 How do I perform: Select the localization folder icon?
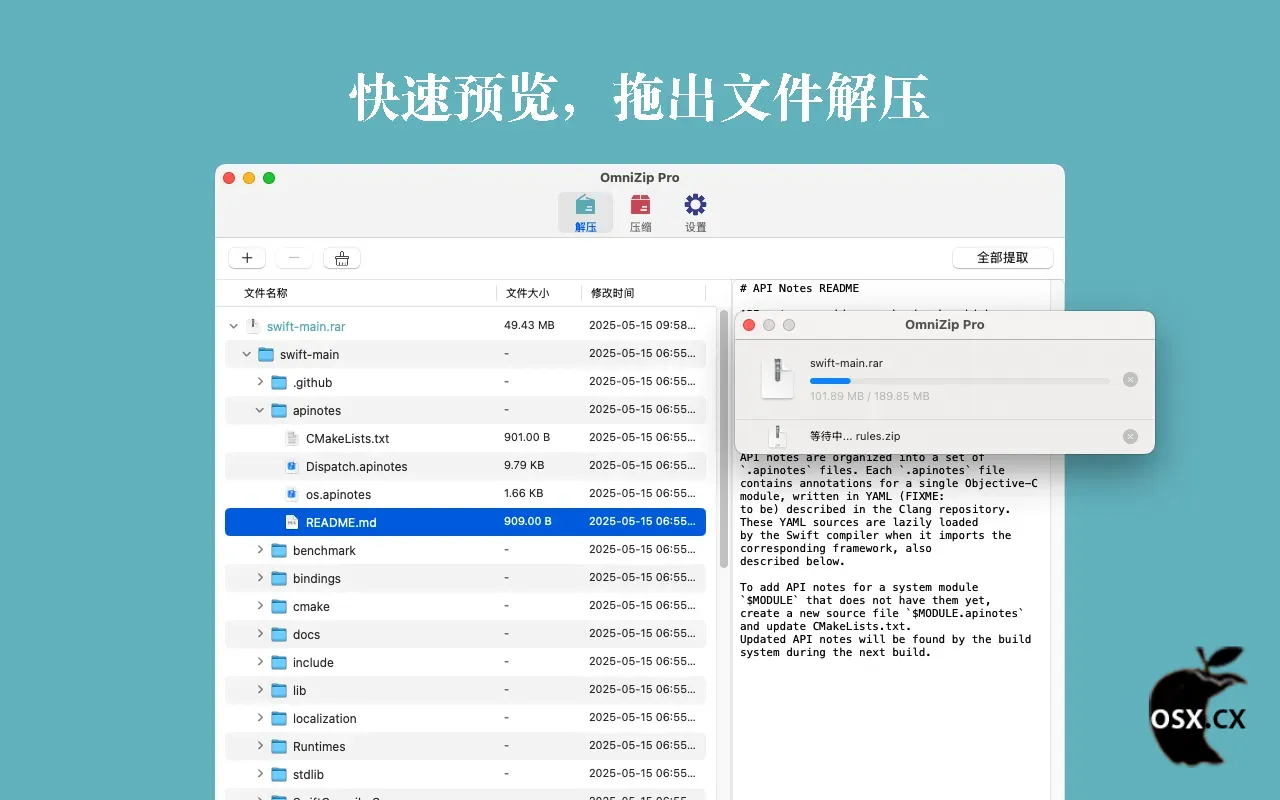(x=279, y=718)
